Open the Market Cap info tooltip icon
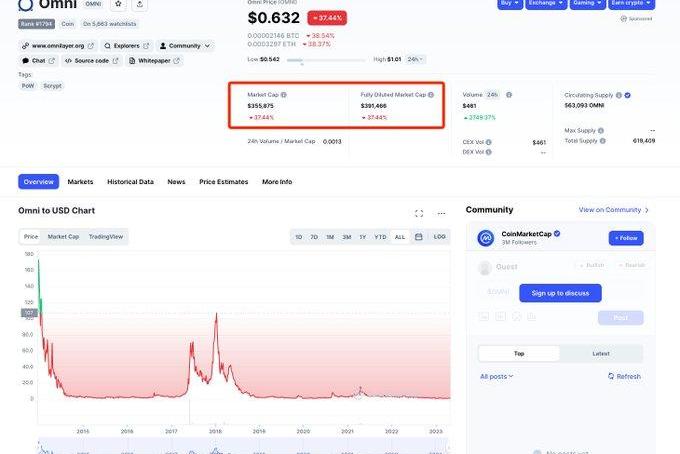 [x=284, y=95]
